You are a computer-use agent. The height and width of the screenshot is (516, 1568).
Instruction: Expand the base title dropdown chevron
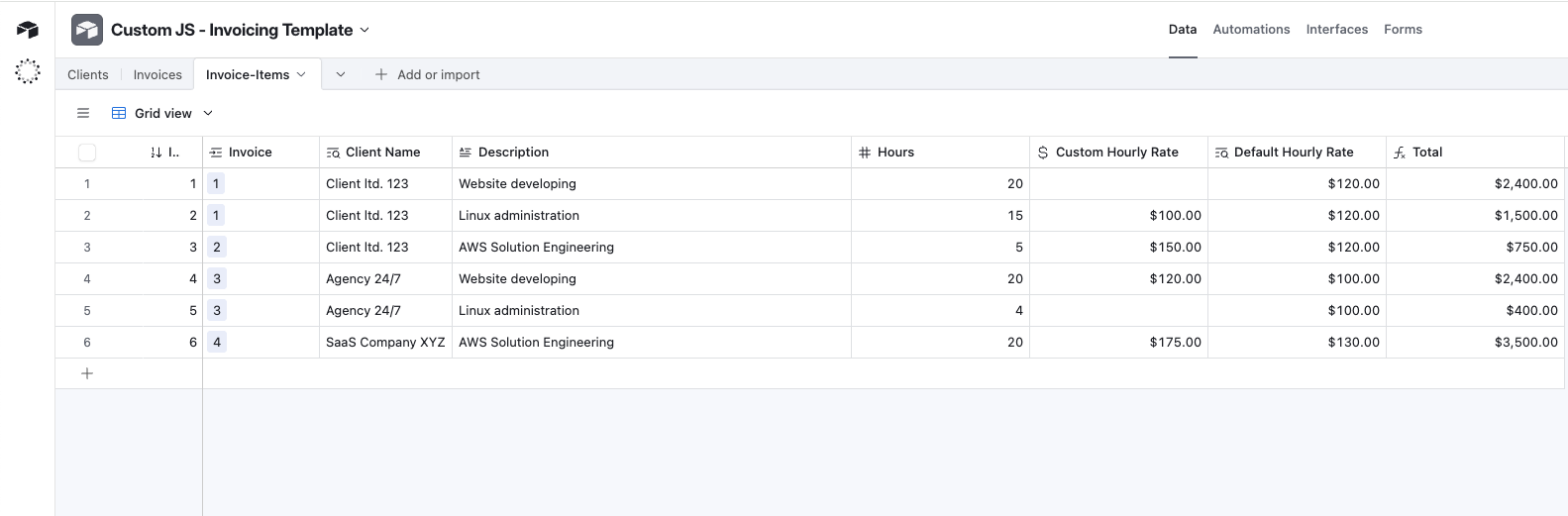coord(365,30)
